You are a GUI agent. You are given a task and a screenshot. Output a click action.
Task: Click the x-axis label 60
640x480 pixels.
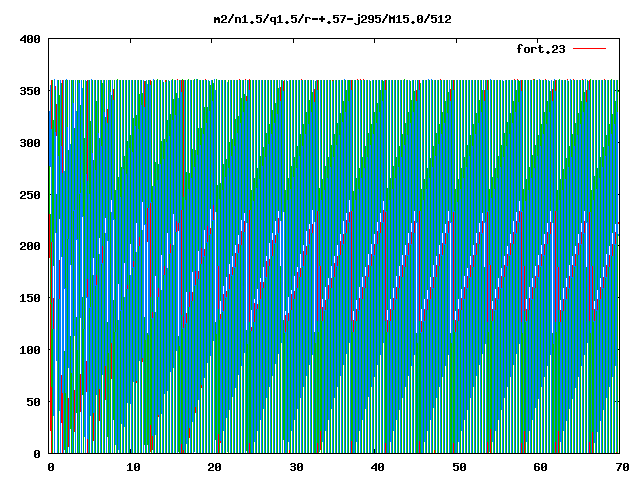(540, 467)
